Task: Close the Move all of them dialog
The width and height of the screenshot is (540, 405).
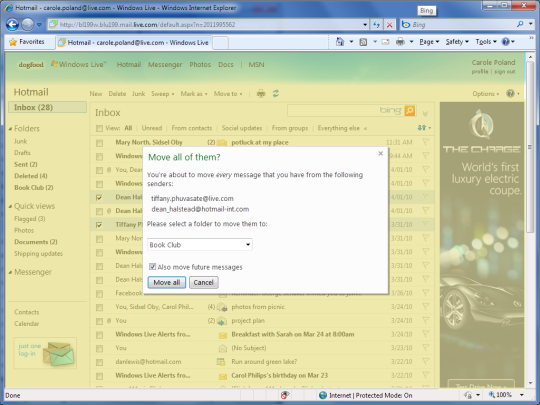Action: (381, 154)
